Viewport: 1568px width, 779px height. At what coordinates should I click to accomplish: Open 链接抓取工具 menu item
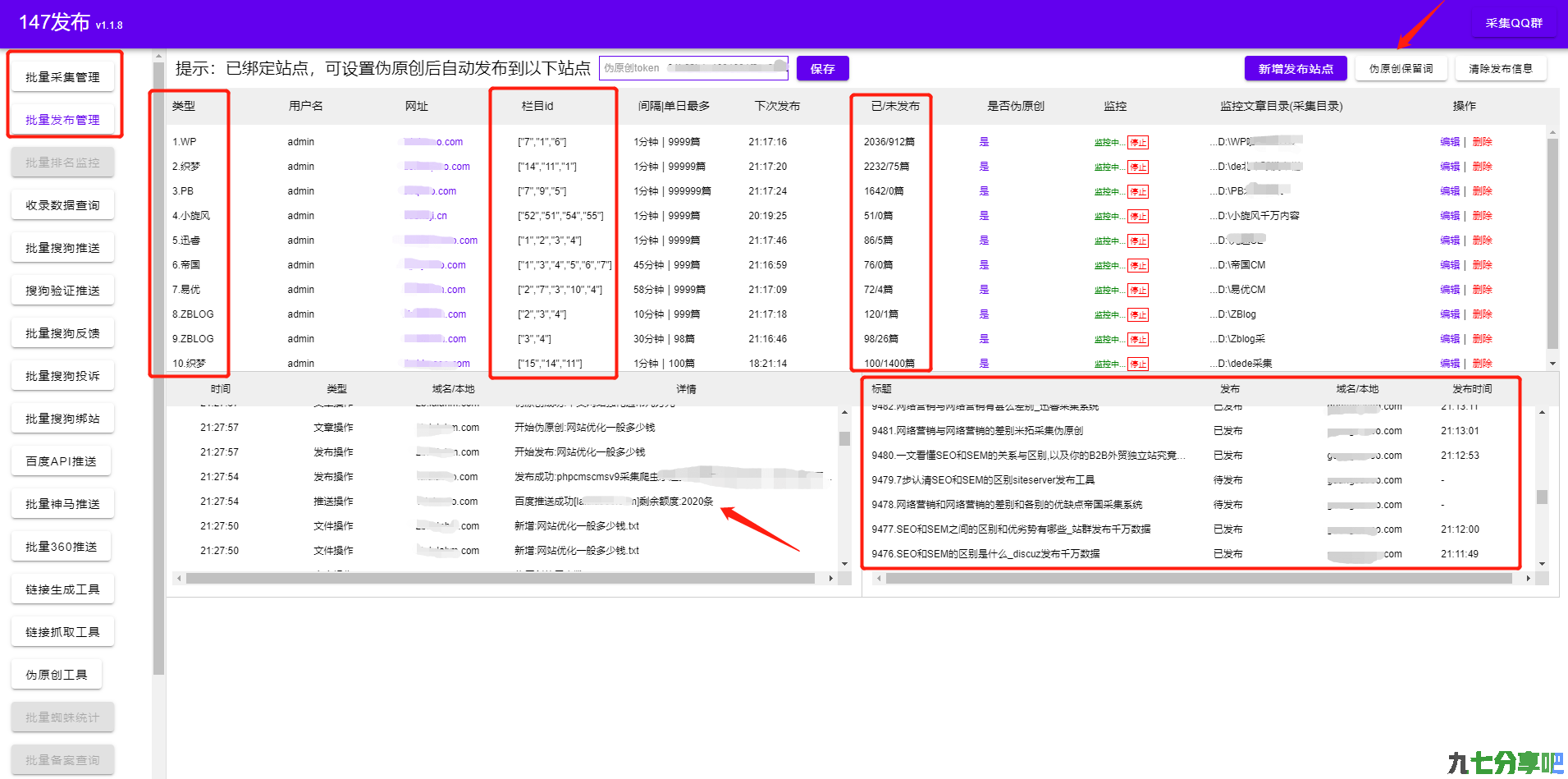(x=62, y=632)
